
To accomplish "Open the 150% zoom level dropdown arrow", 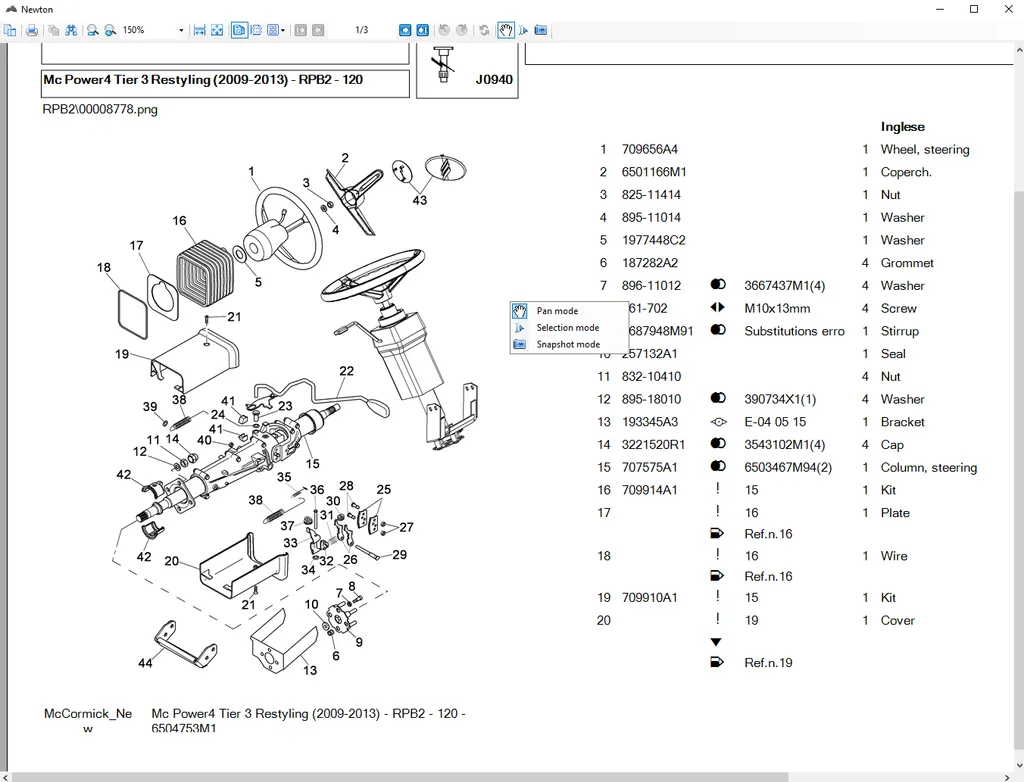I will (x=181, y=30).
